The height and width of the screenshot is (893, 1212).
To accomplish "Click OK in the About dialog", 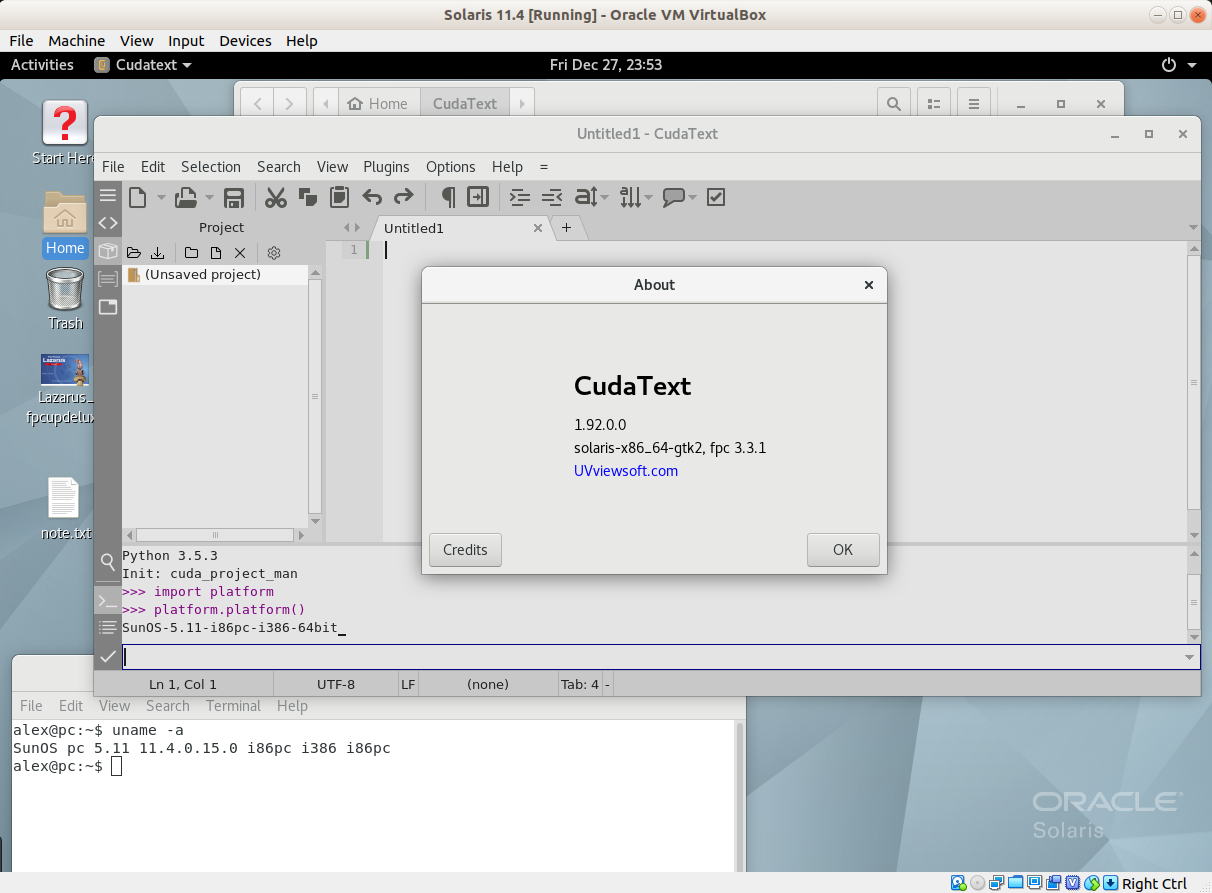I will point(843,550).
